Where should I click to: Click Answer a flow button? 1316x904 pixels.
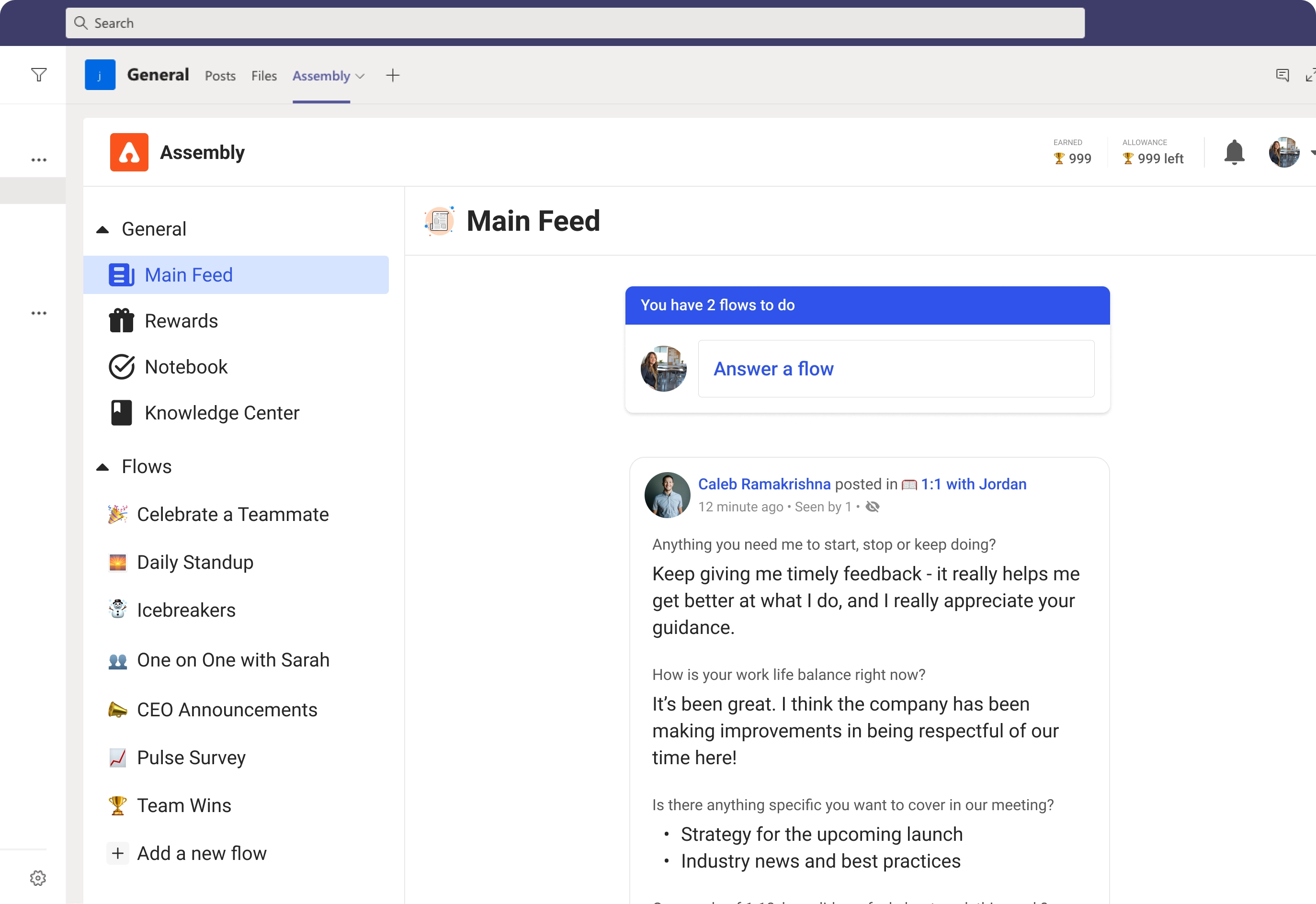point(775,368)
